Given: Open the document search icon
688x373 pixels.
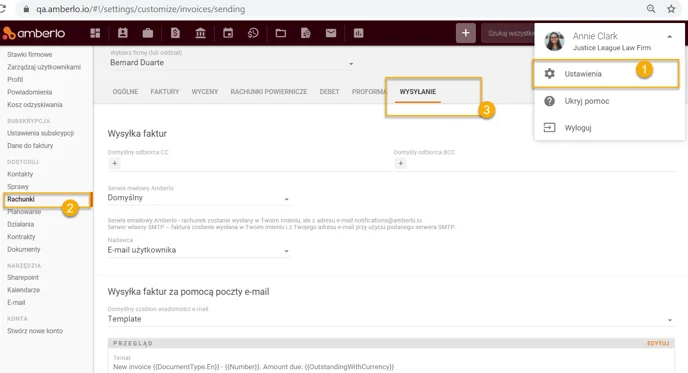Looking at the screenshot, I should (306, 33).
